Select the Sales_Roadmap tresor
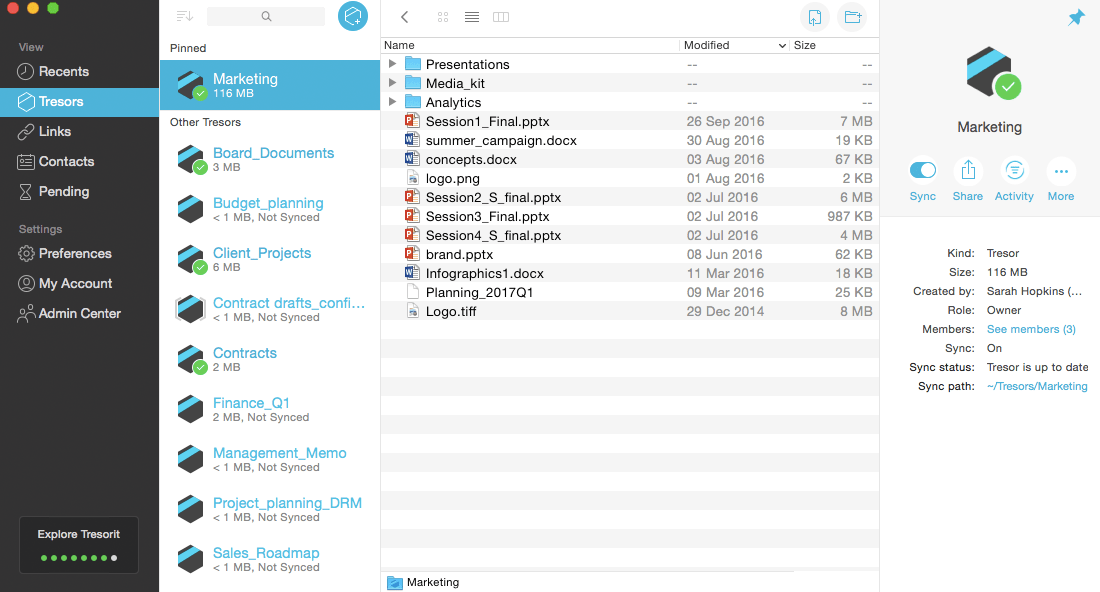Viewport: 1100px width, 592px height. click(x=269, y=559)
